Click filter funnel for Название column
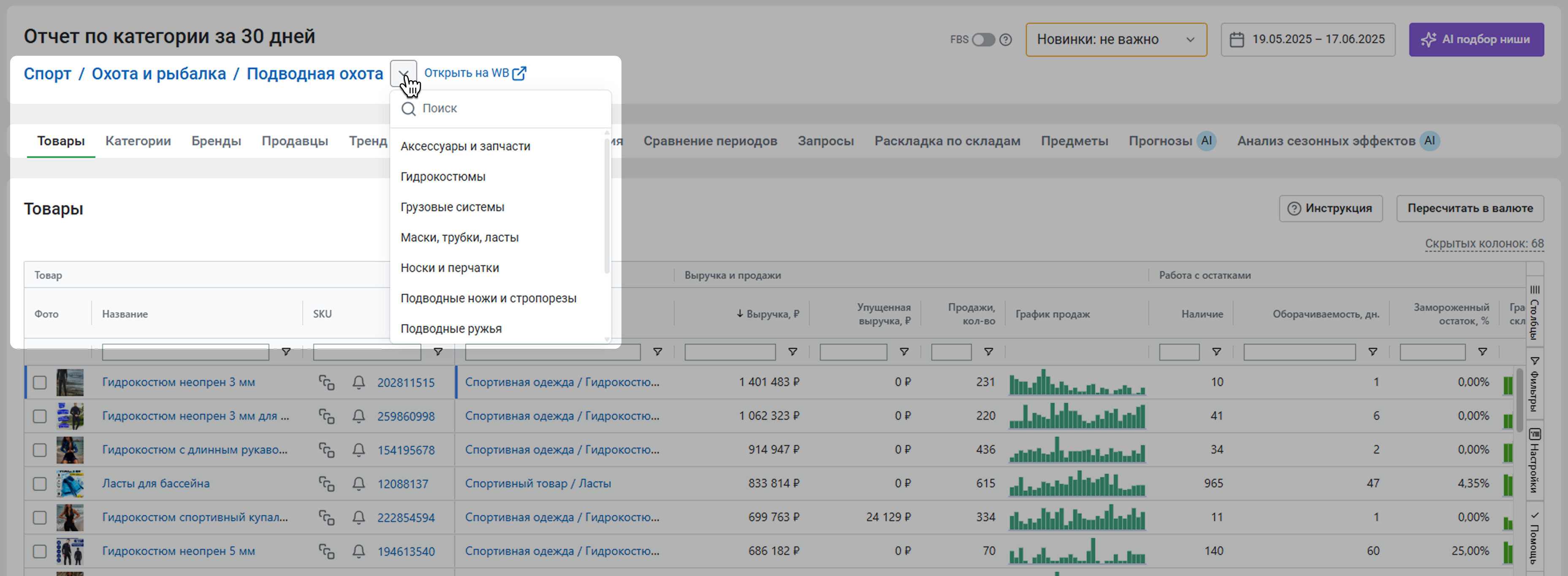 [x=285, y=352]
